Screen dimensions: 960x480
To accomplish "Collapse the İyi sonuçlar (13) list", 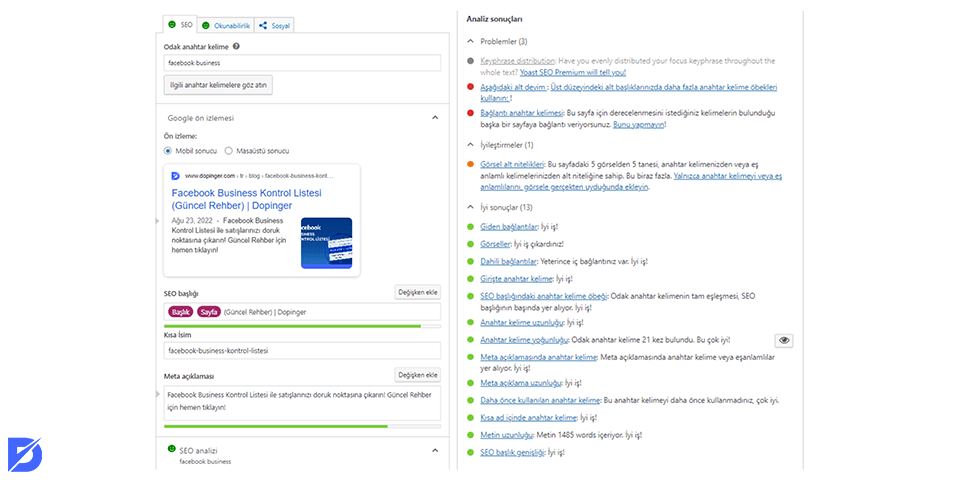I will click(x=470, y=207).
